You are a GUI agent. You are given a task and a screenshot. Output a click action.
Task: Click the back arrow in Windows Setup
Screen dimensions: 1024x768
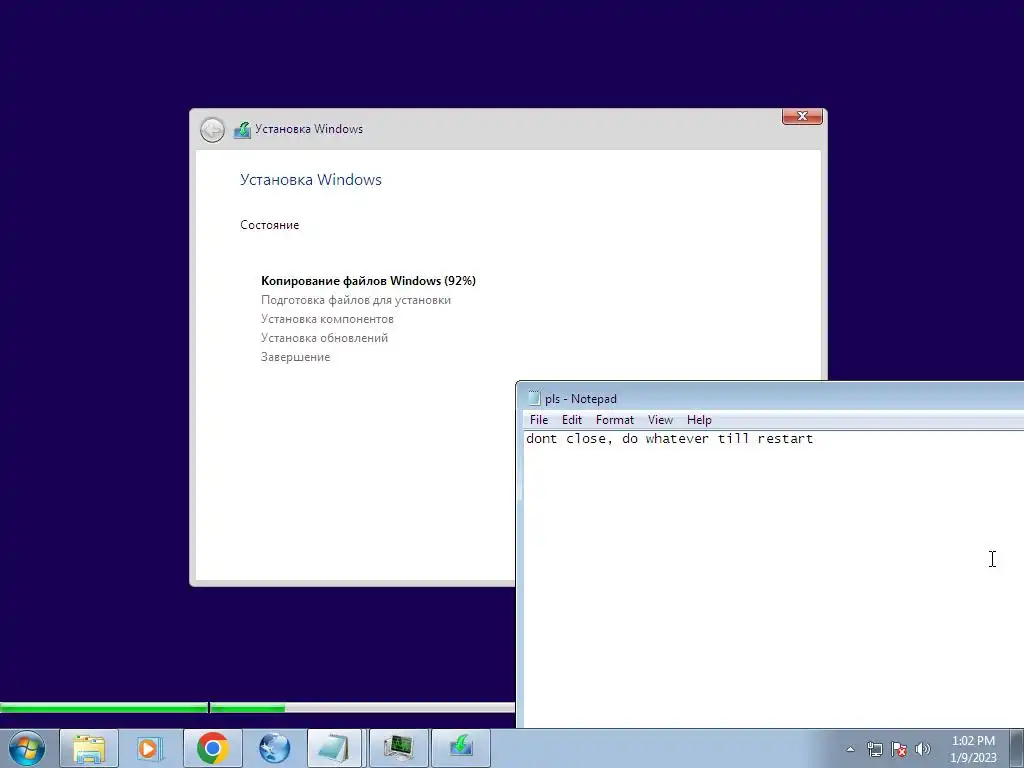click(x=212, y=130)
